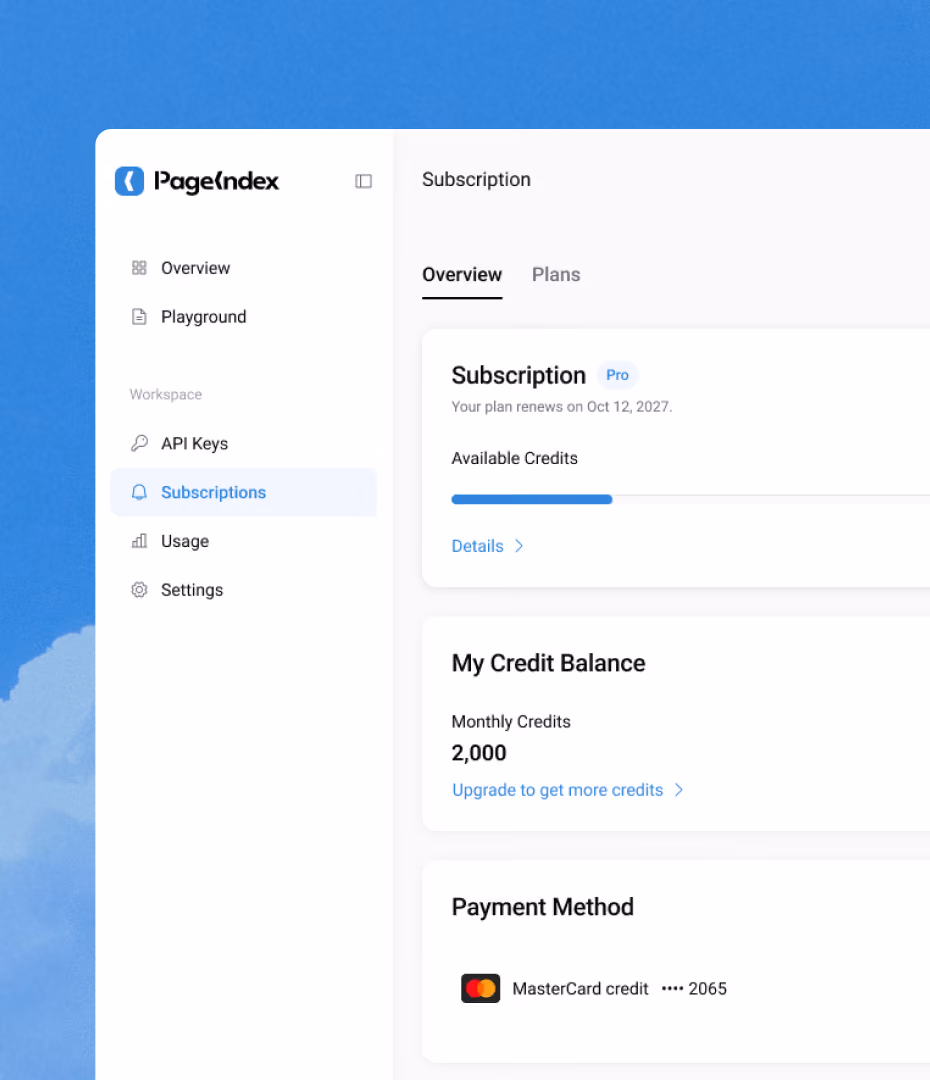930x1080 pixels.
Task: Click the Playground document icon
Action: point(139,317)
